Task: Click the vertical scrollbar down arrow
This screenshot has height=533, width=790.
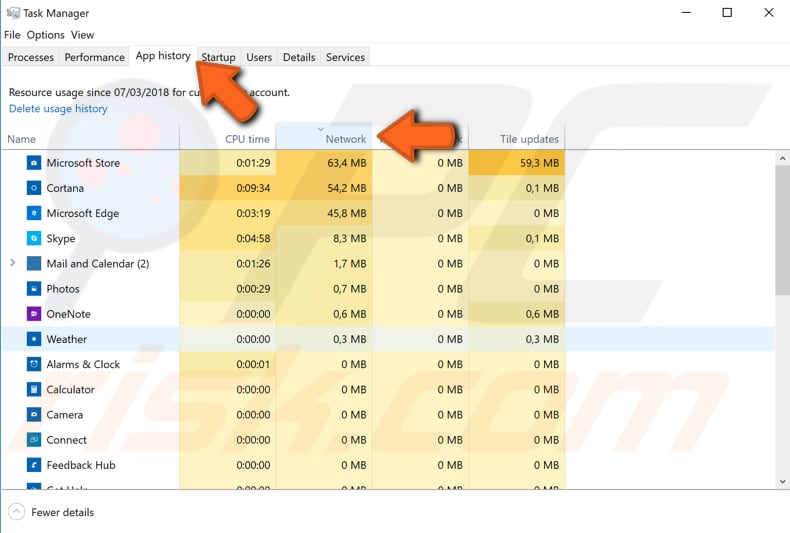Action: [782, 482]
